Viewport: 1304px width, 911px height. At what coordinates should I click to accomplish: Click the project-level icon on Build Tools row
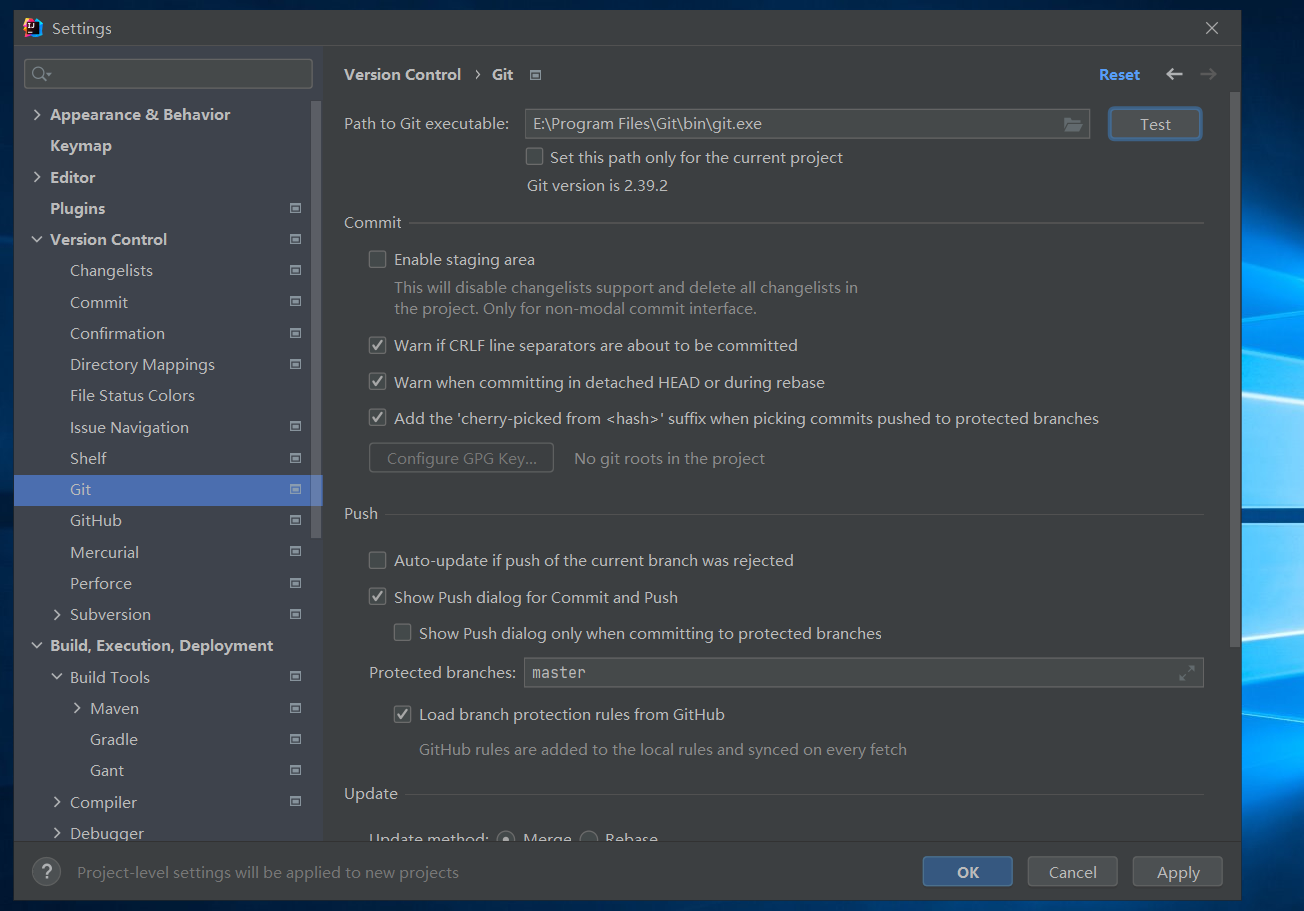[295, 677]
